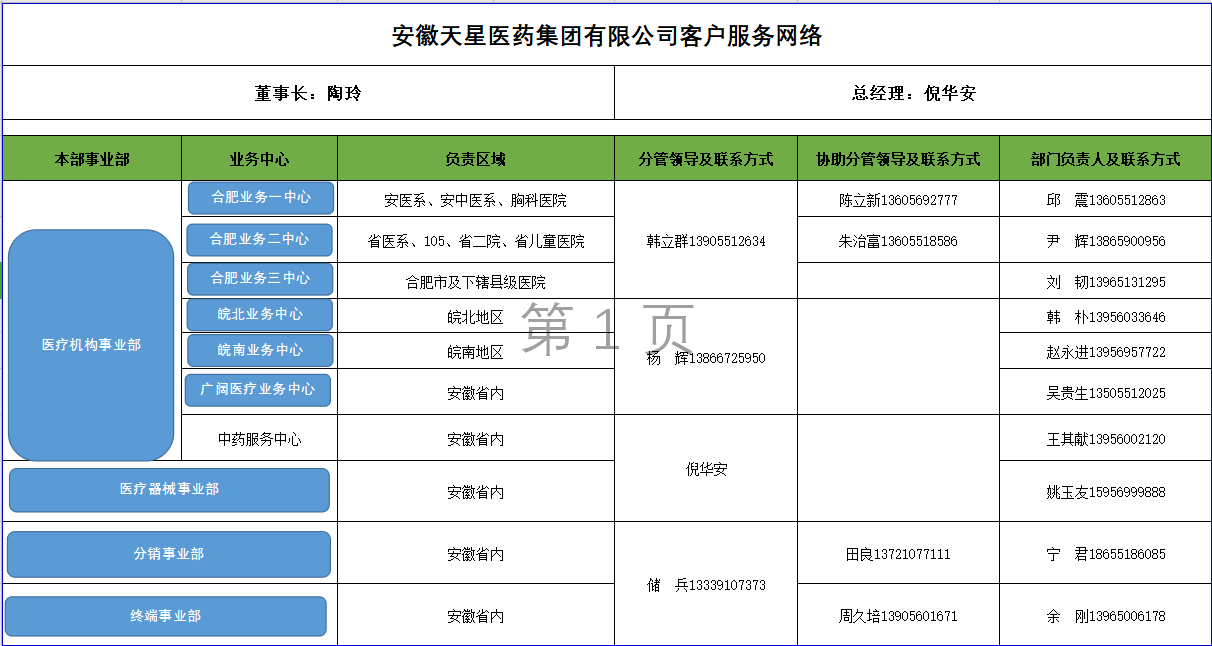Screen dimensions: 1212x646
Task: Select the 皖北地区 cell
Action: [x=476, y=317]
